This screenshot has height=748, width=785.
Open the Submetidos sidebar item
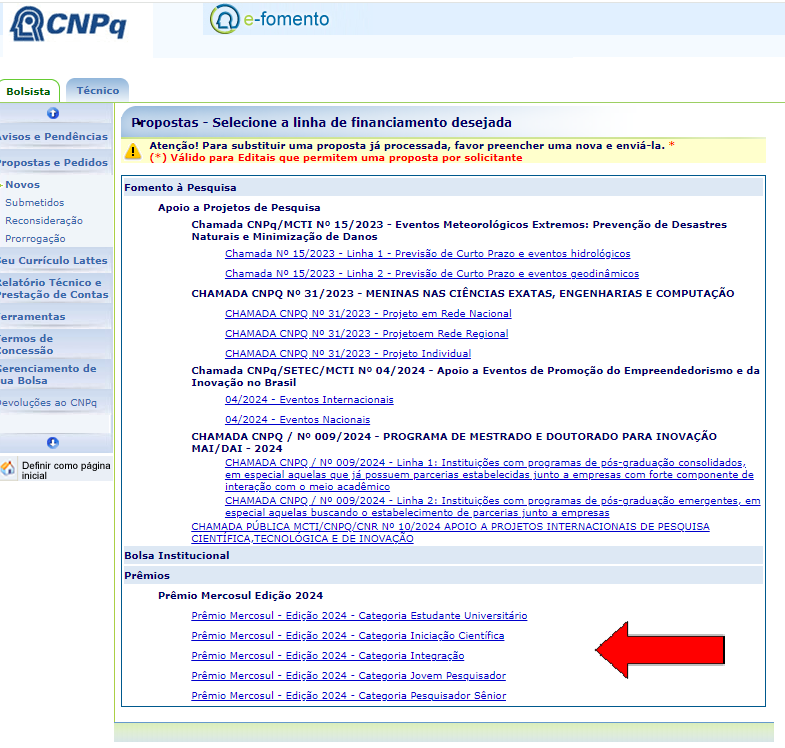34,202
